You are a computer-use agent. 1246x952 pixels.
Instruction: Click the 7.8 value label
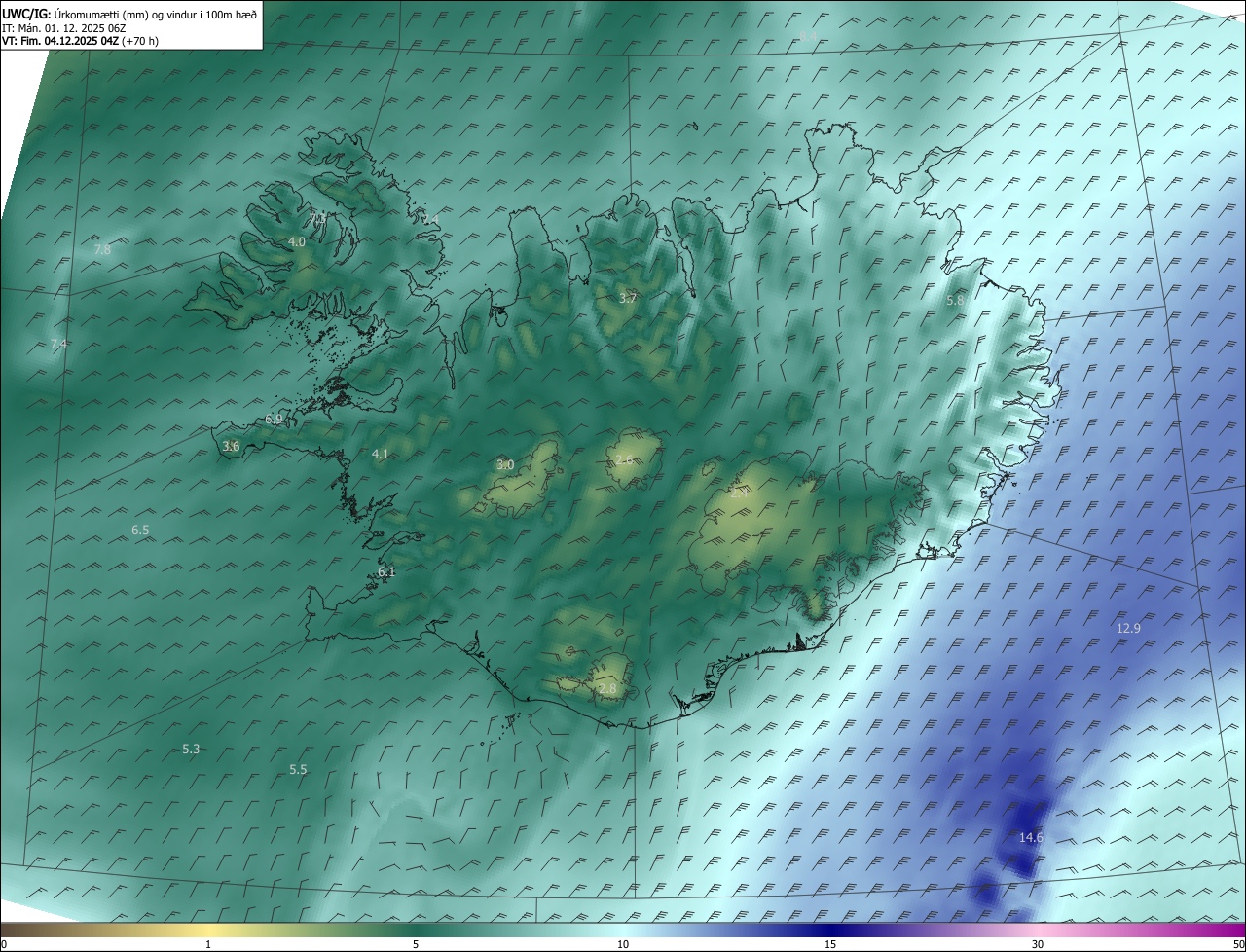[x=102, y=250]
